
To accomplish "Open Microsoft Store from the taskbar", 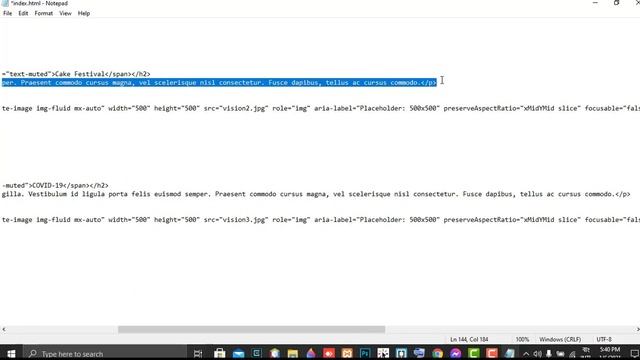I will [220, 353].
